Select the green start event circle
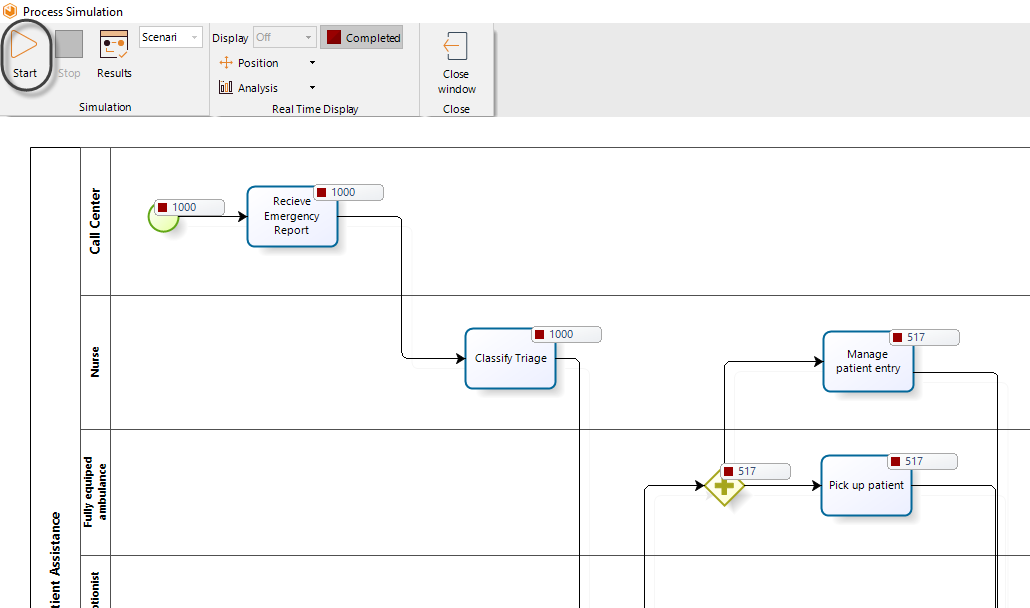 (163, 217)
